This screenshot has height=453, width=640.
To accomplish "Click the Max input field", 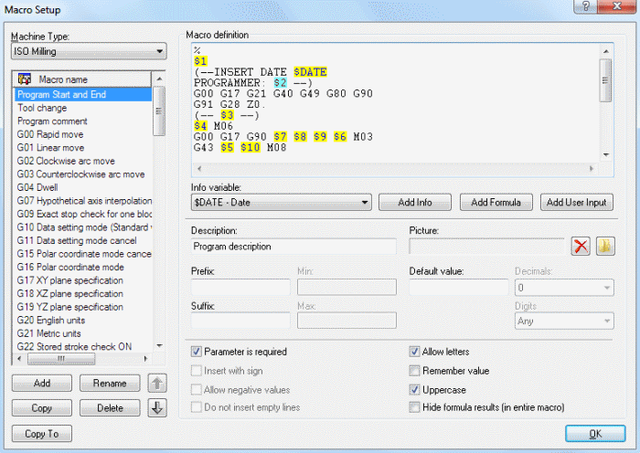I will [x=347, y=320].
